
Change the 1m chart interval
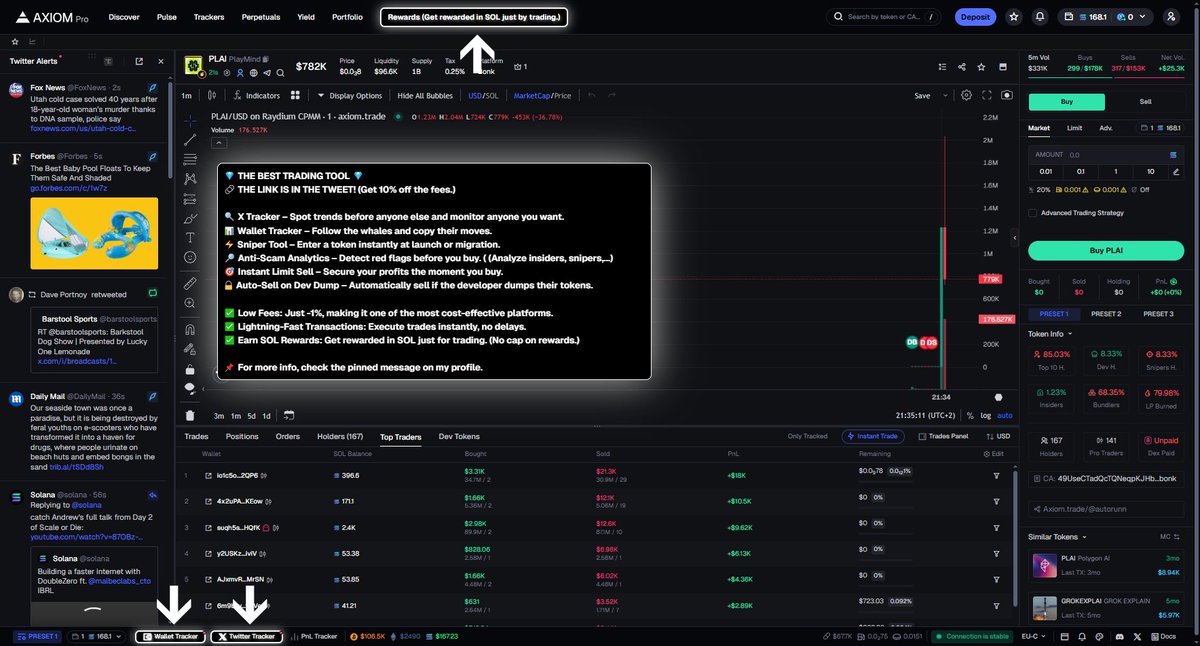click(187, 96)
